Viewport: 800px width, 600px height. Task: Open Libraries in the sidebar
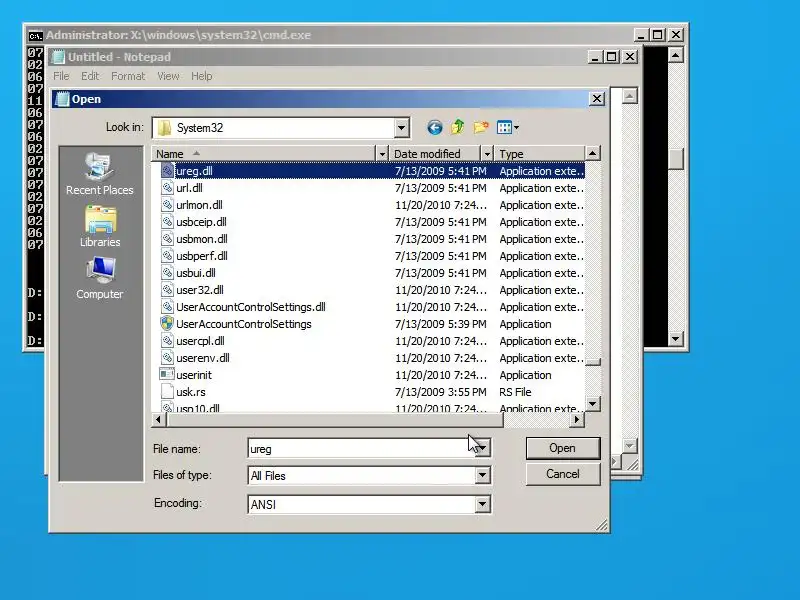pos(100,227)
